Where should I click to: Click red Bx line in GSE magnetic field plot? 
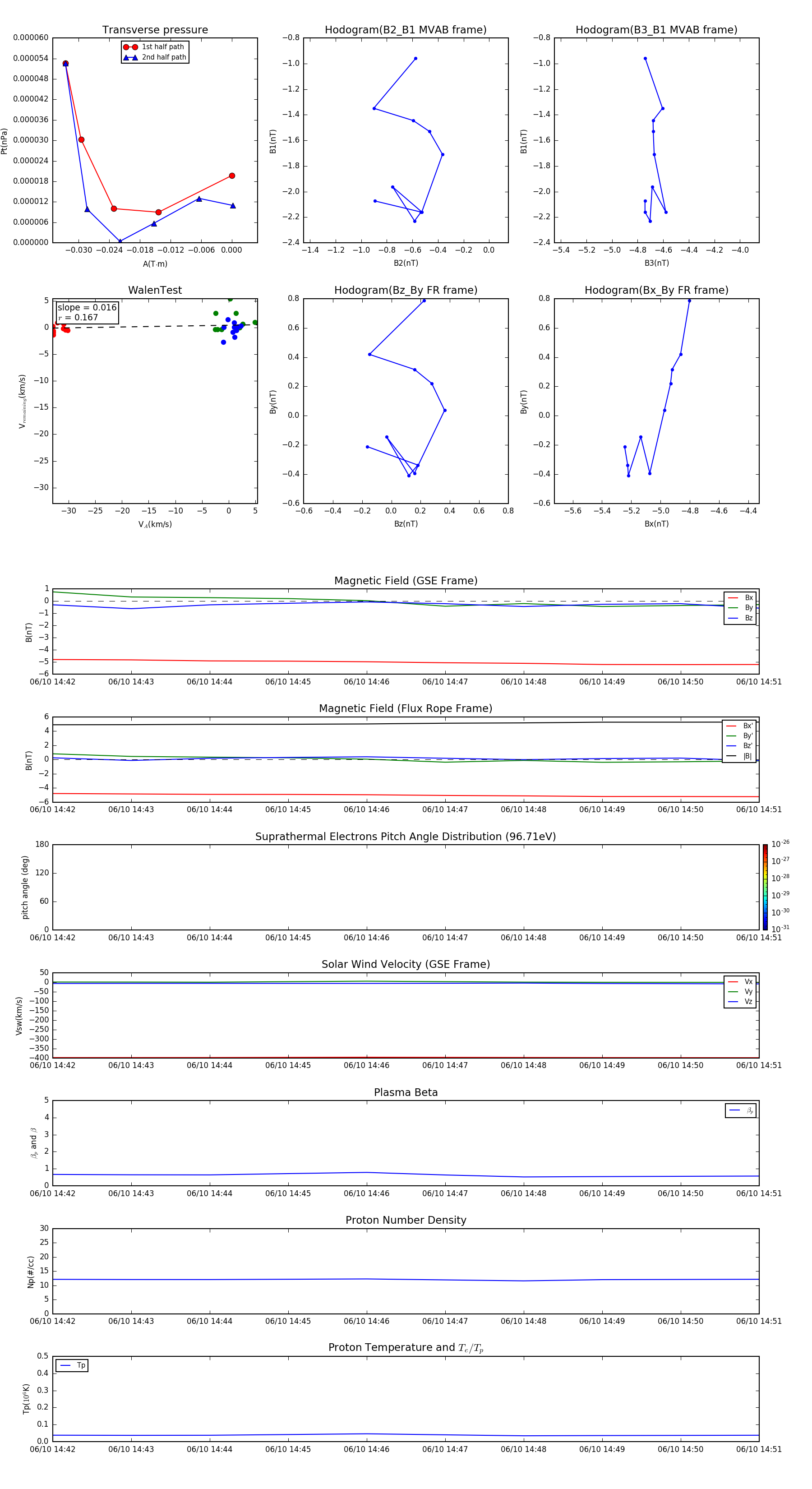pos(406,662)
